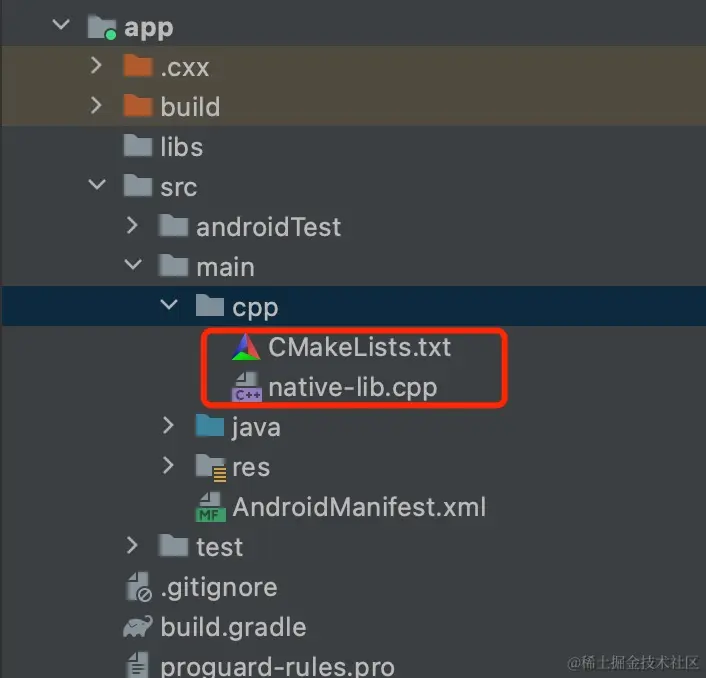Click the app module folder icon
706x678 pixels.
(102, 27)
